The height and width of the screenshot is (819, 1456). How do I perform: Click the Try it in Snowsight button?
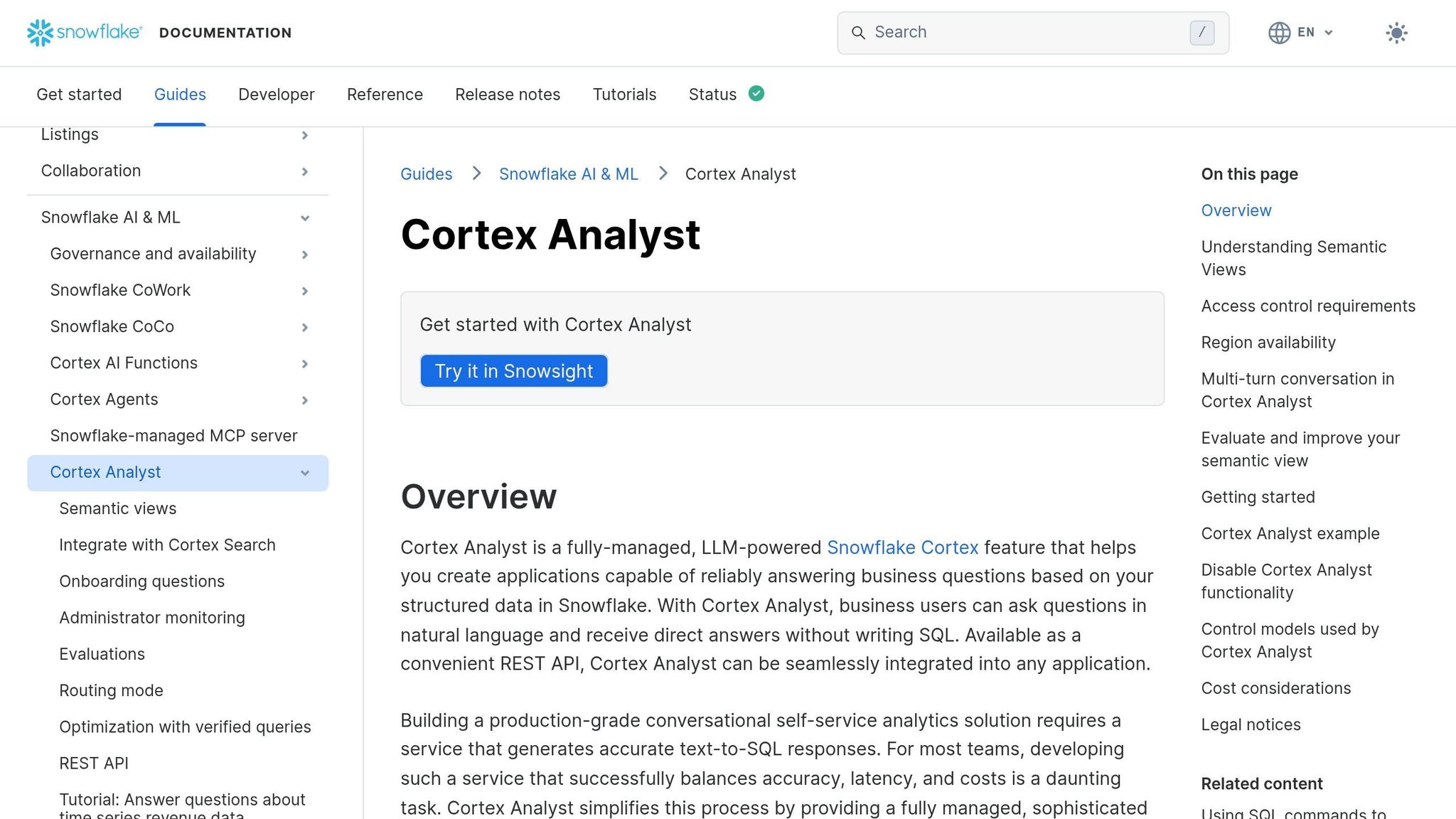click(x=514, y=371)
